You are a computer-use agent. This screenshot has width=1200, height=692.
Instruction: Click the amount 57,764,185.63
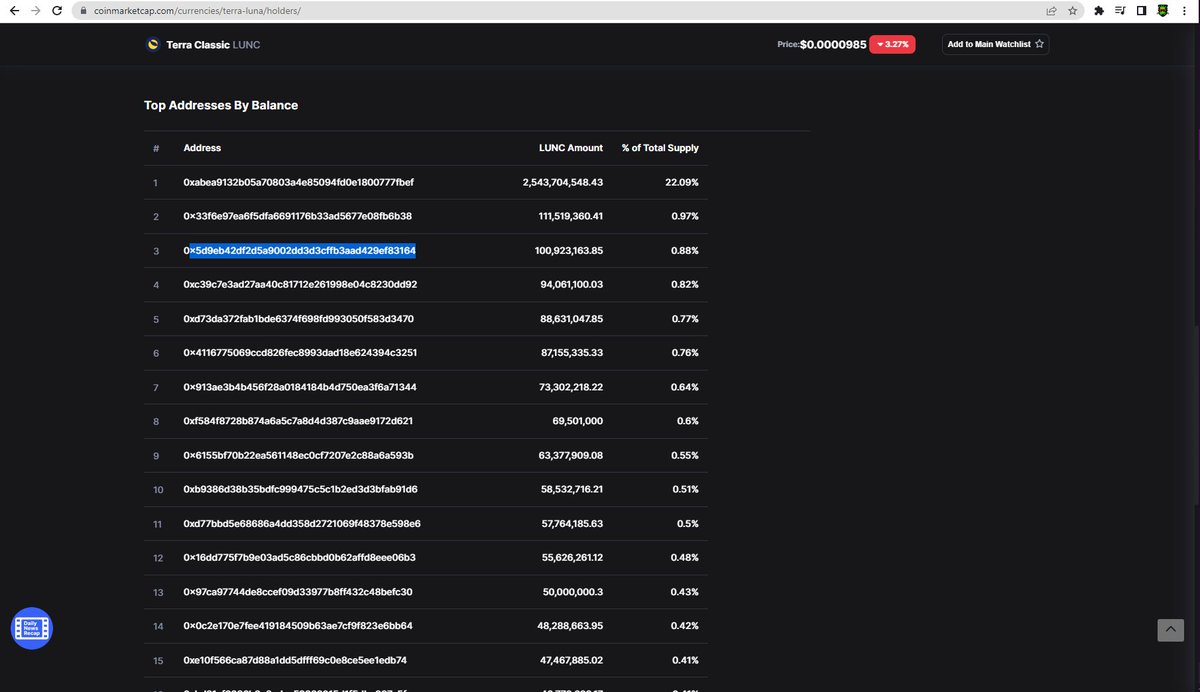coord(573,523)
